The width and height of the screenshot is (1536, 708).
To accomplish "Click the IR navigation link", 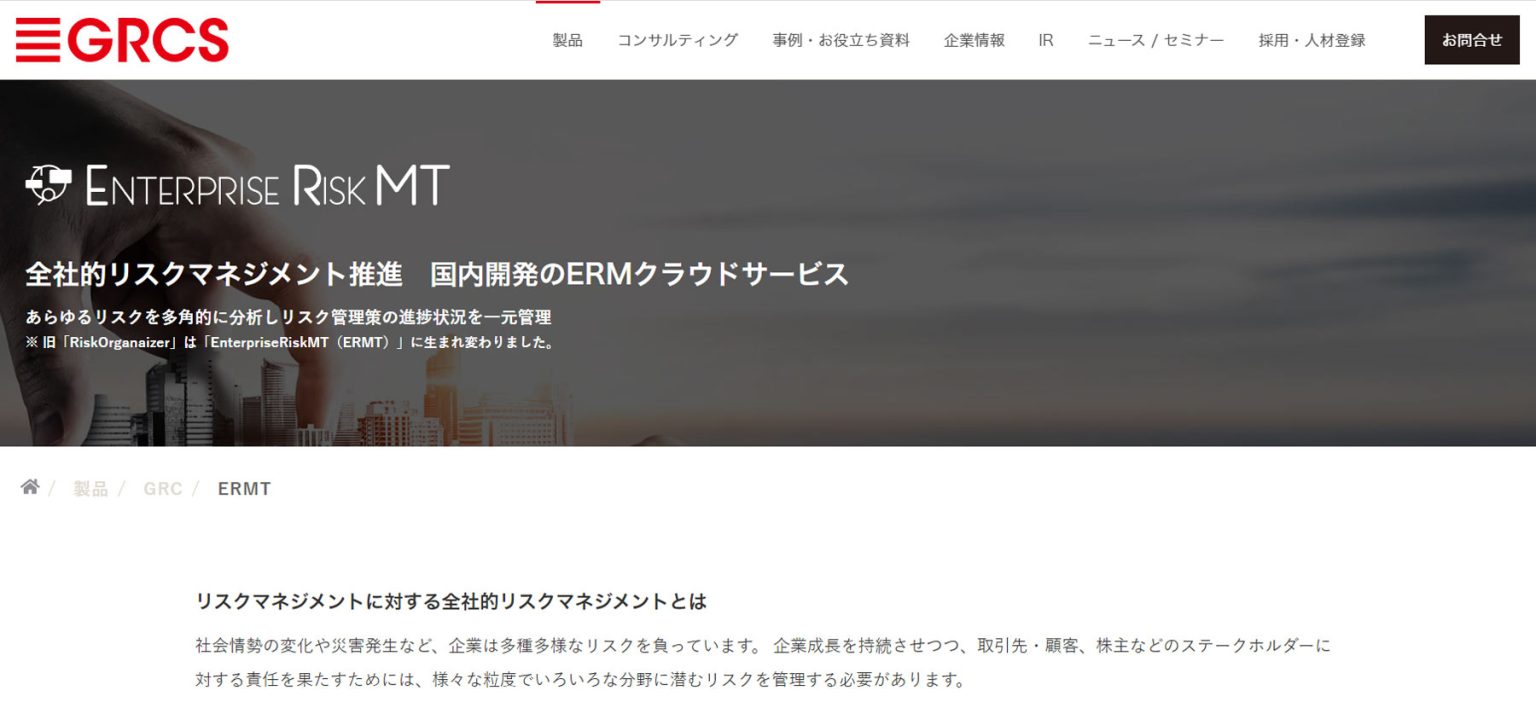I will [x=1046, y=40].
